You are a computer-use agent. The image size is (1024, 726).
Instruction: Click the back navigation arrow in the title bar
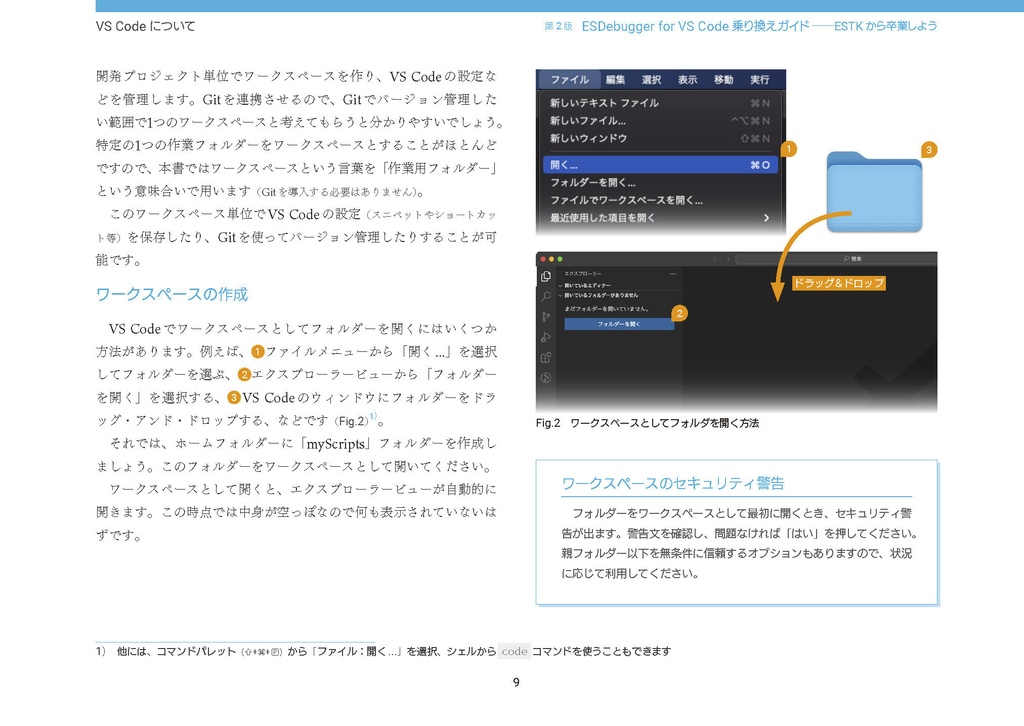(715, 259)
